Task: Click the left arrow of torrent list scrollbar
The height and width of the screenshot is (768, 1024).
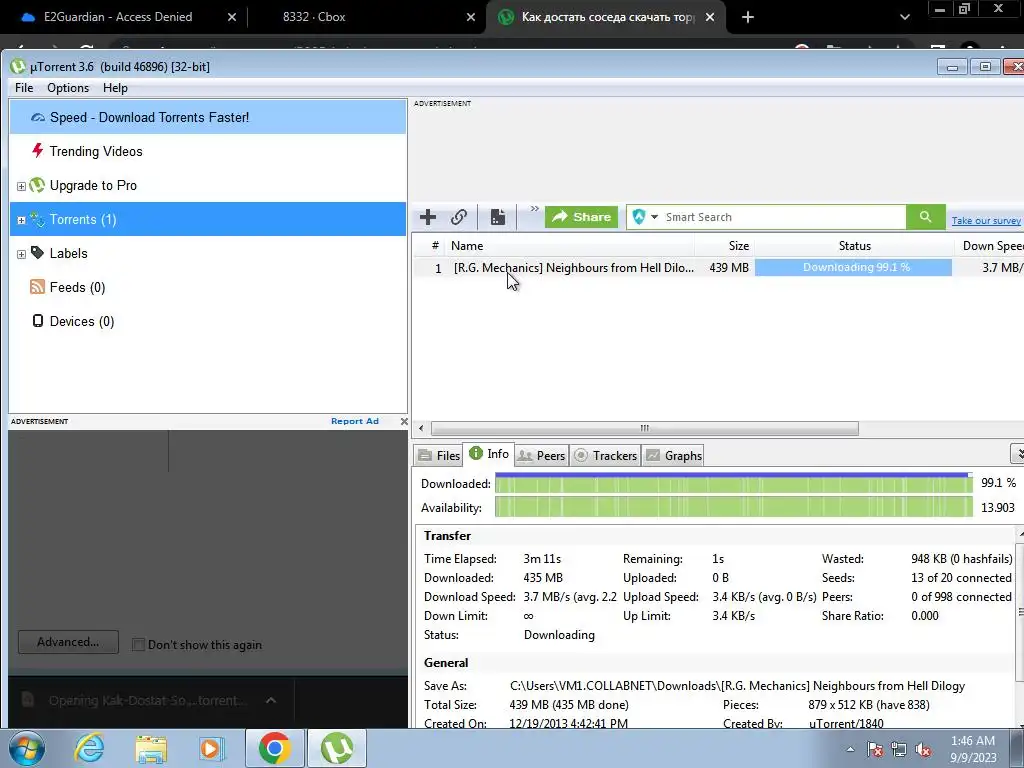Action: pyautogui.click(x=421, y=428)
